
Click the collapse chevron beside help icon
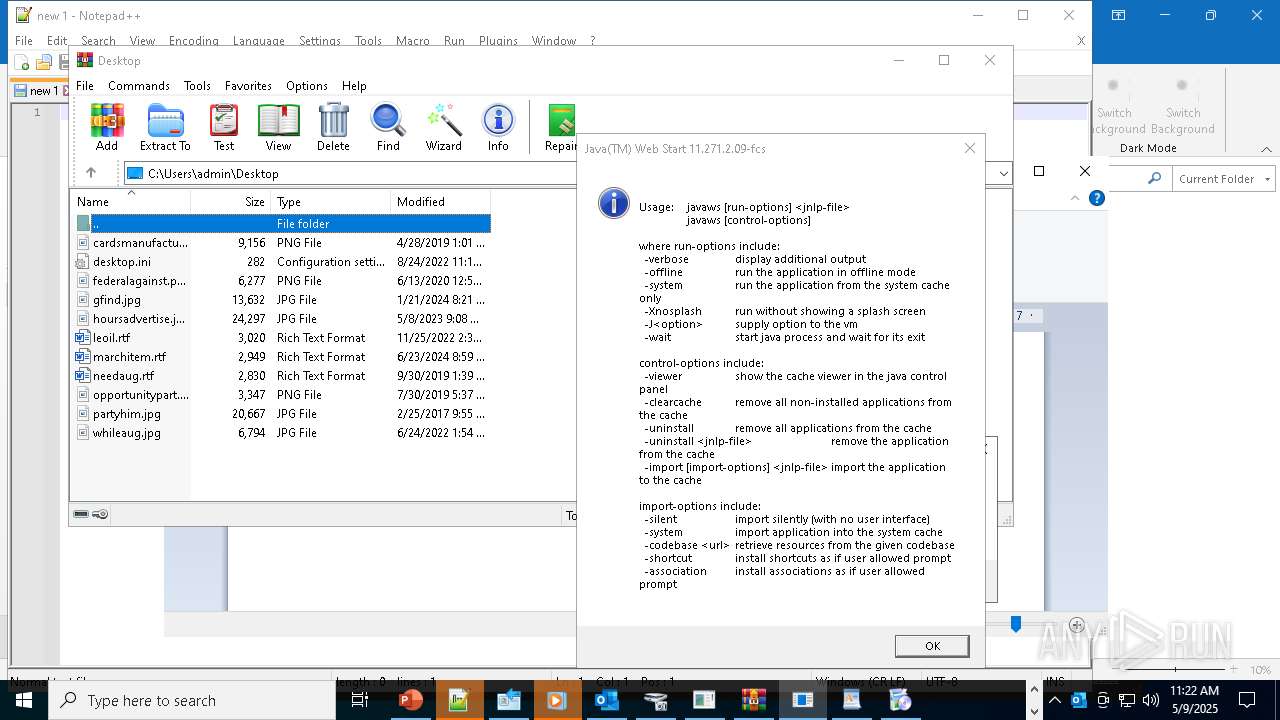1076,198
